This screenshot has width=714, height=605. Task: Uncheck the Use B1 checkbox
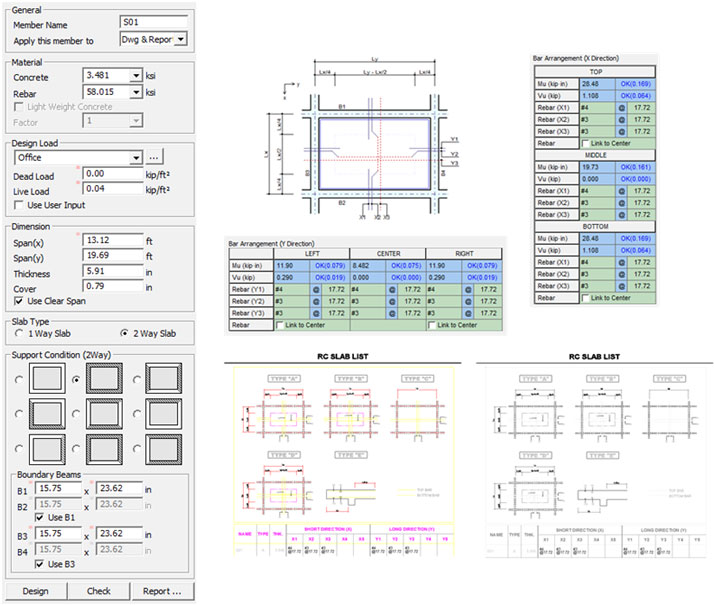coord(40,518)
